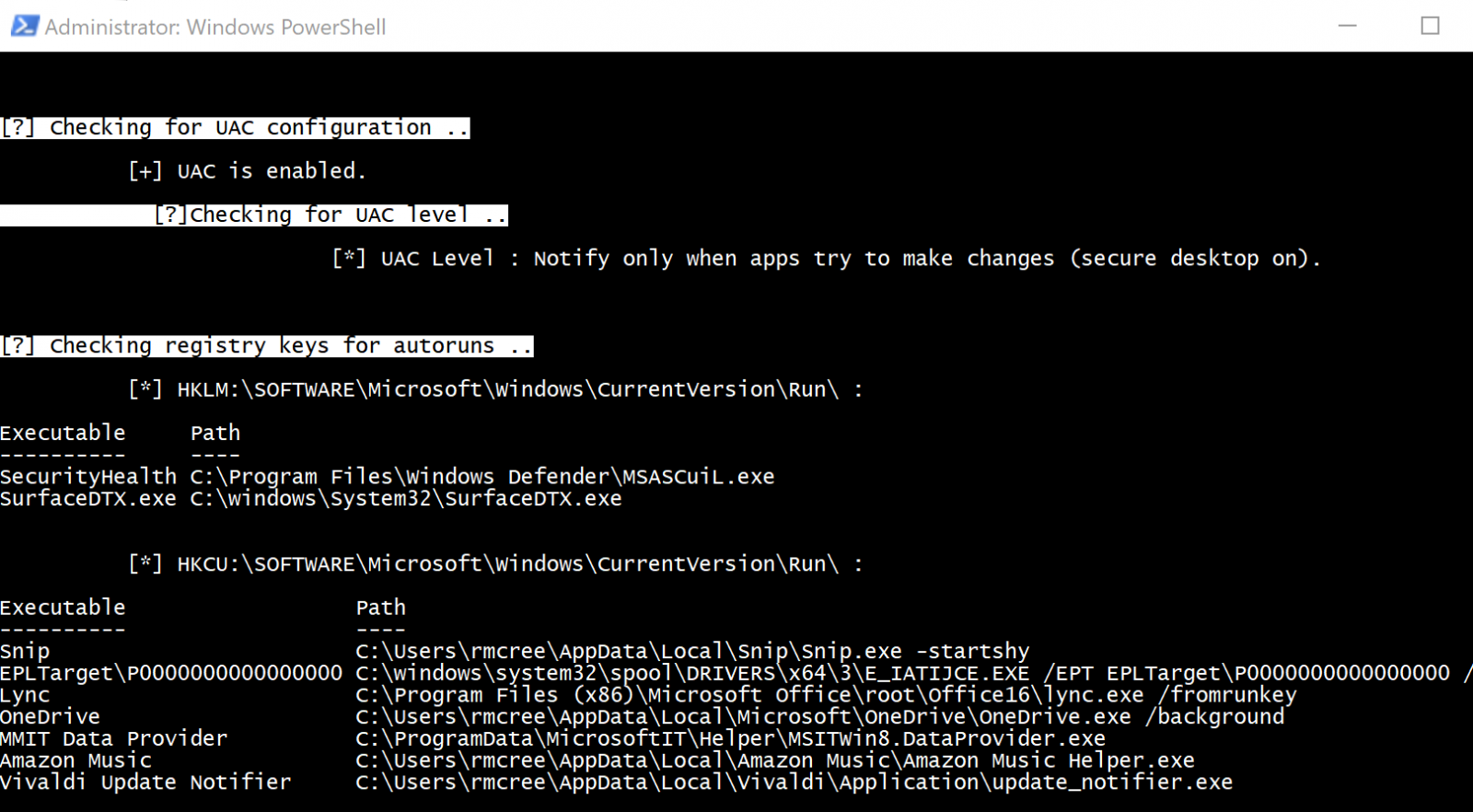The image size is (1473, 812).
Task: Click the HKCU Run registry key line
Action: click(496, 564)
